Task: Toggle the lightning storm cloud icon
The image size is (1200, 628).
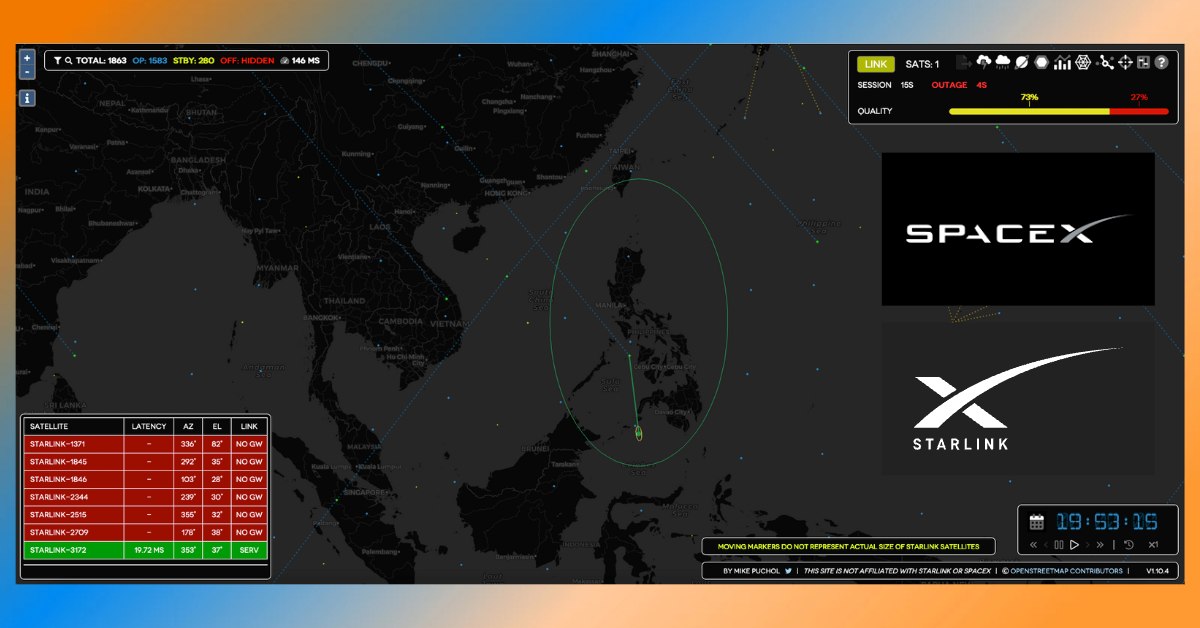Action: click(983, 63)
